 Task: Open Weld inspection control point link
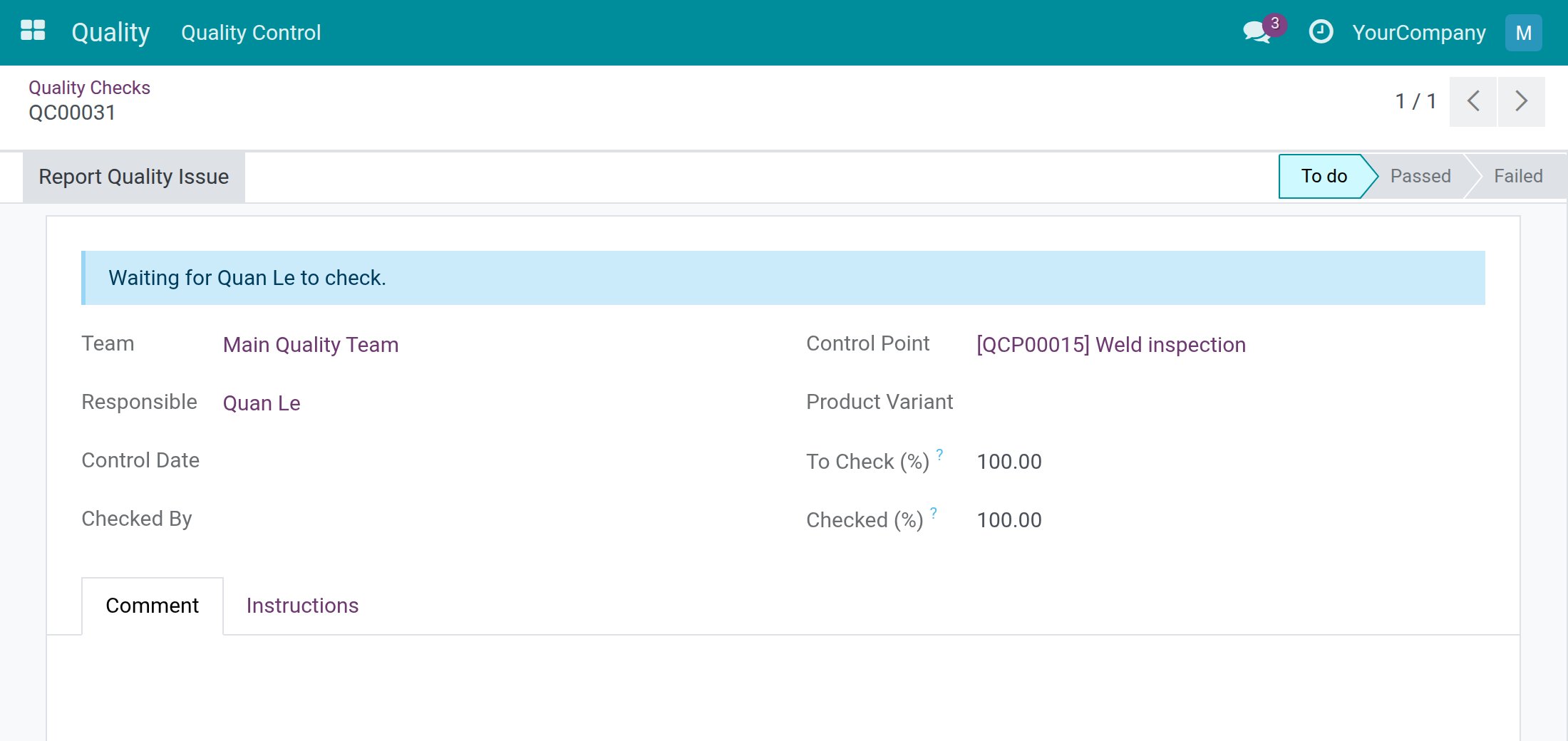[x=1111, y=345]
